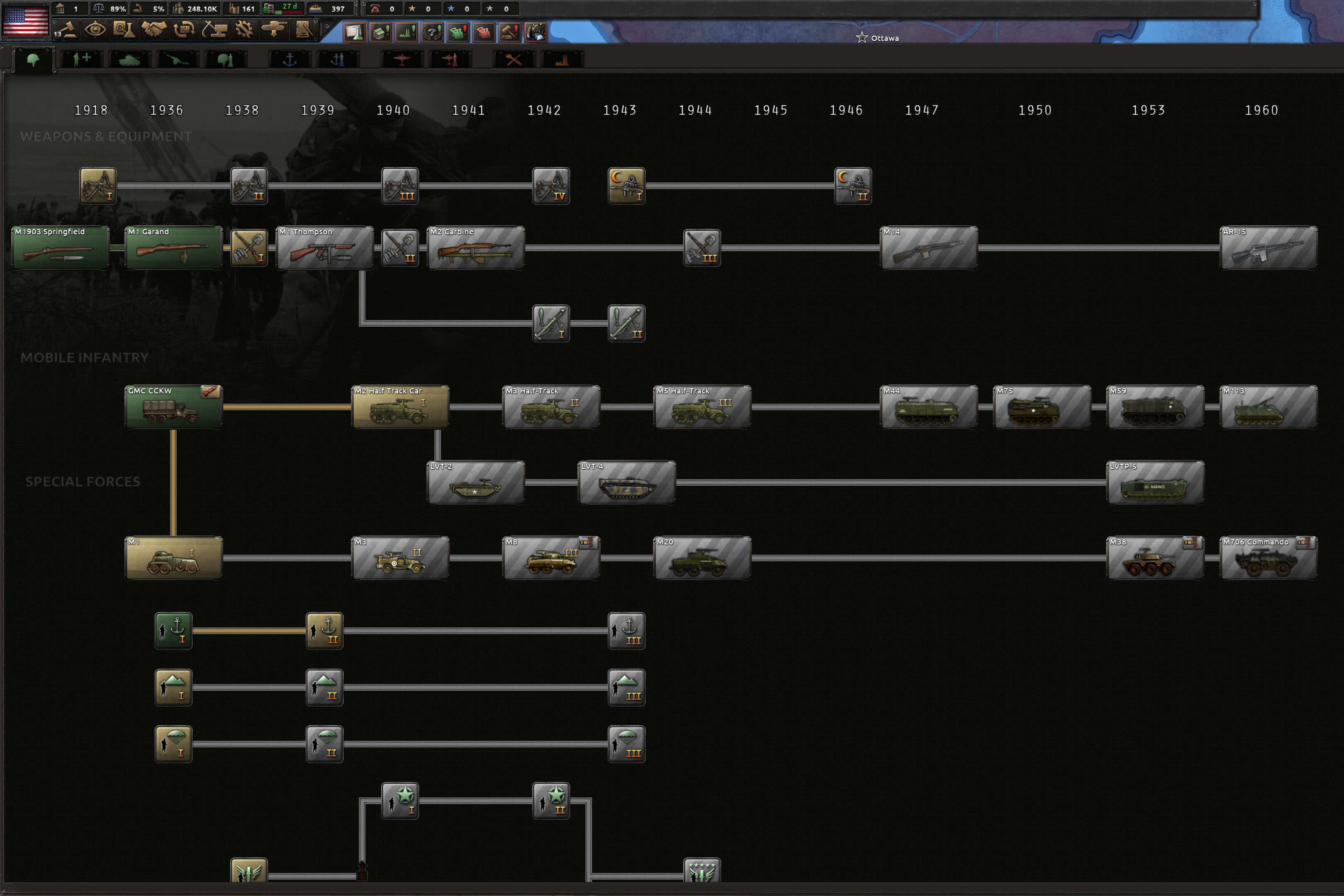Open the Research flask icon
Image resolution: width=1344 pixels, height=896 pixels.
[124, 30]
